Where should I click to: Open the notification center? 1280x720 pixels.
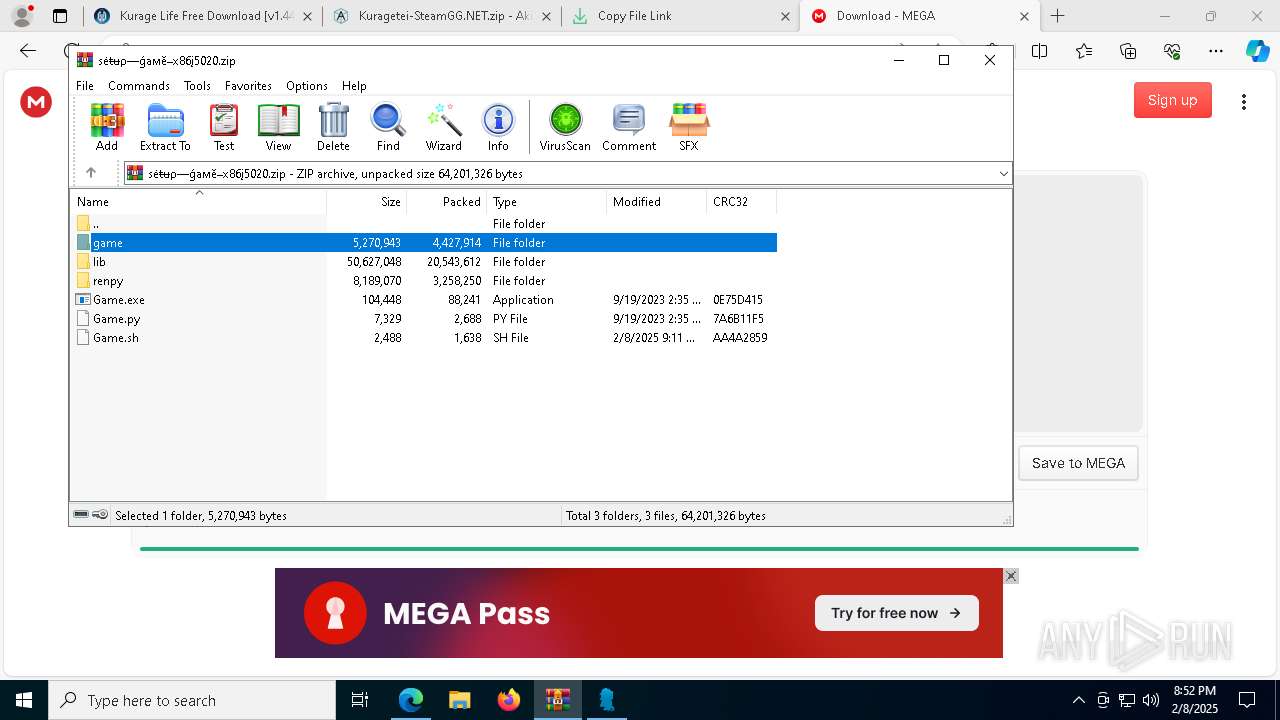(x=1247, y=700)
